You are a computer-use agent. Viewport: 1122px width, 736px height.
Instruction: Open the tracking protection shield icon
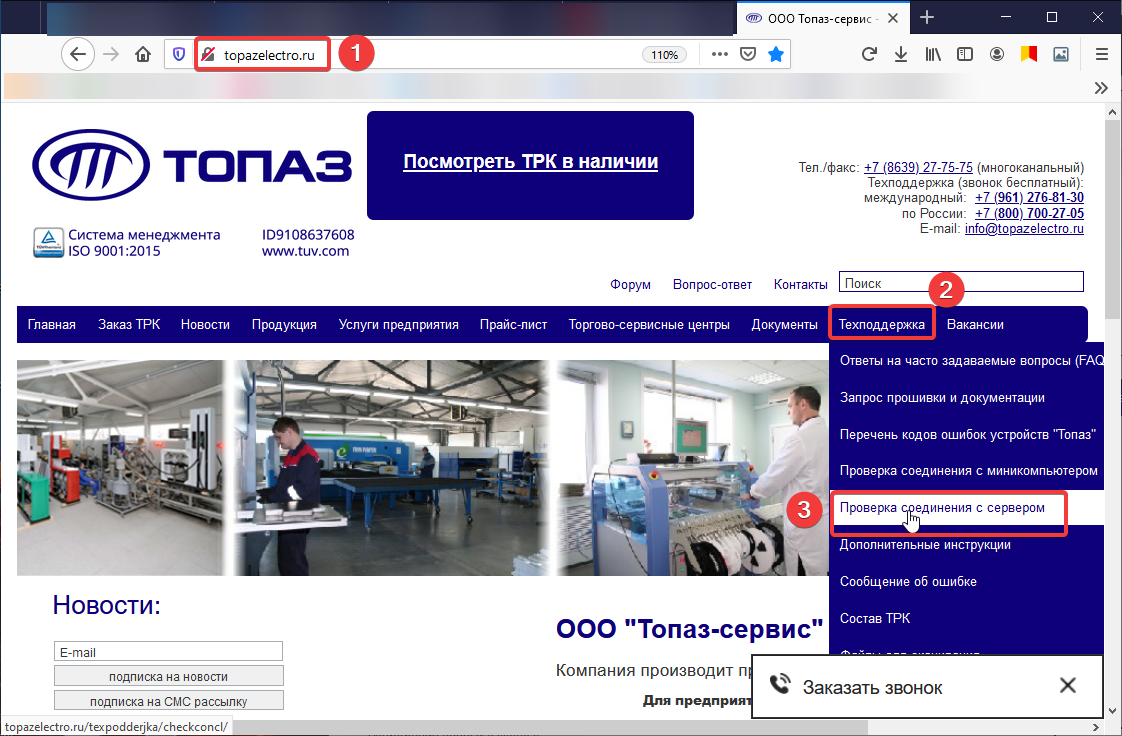click(x=179, y=54)
